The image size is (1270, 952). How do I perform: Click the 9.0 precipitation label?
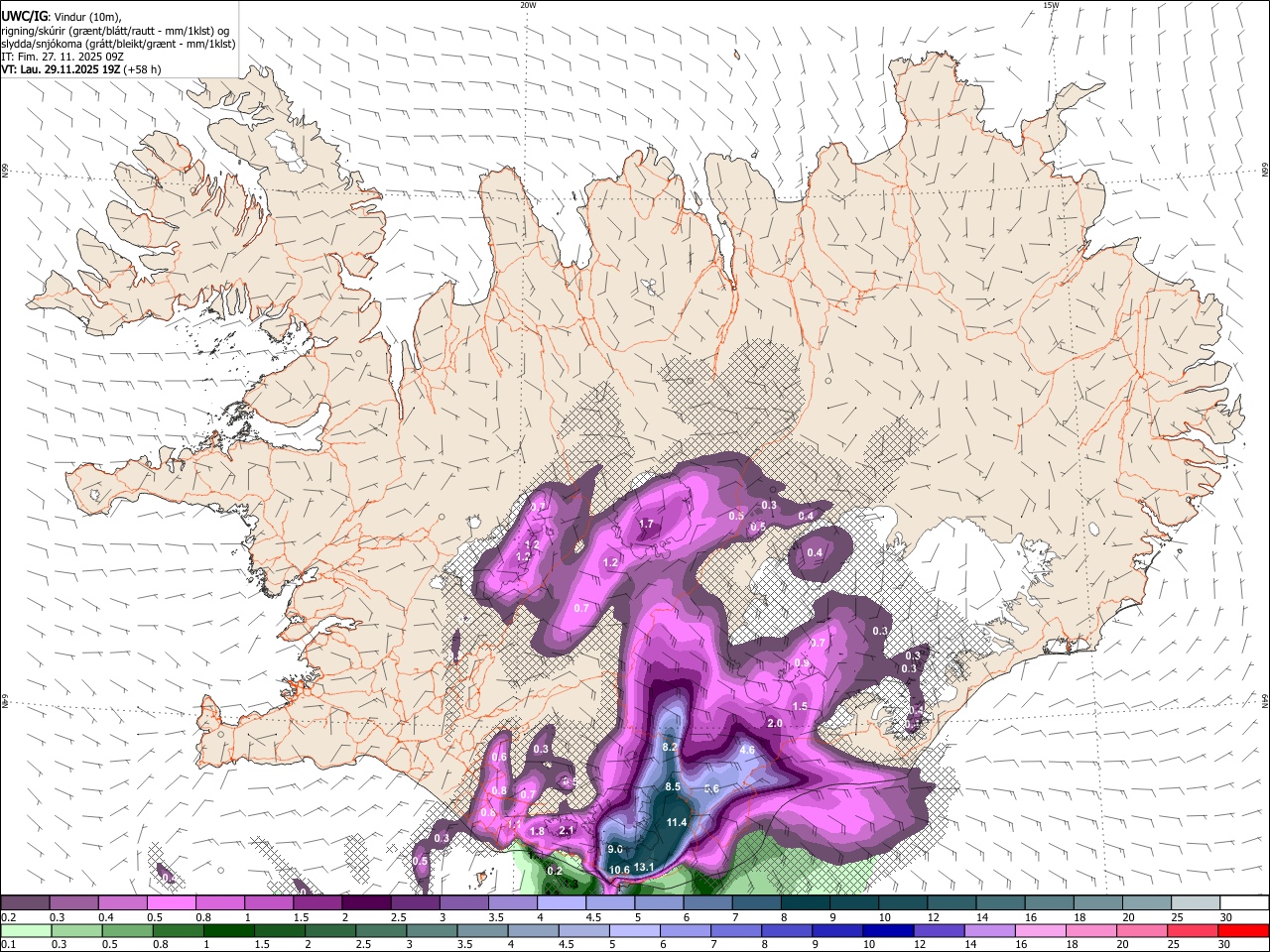tap(615, 849)
